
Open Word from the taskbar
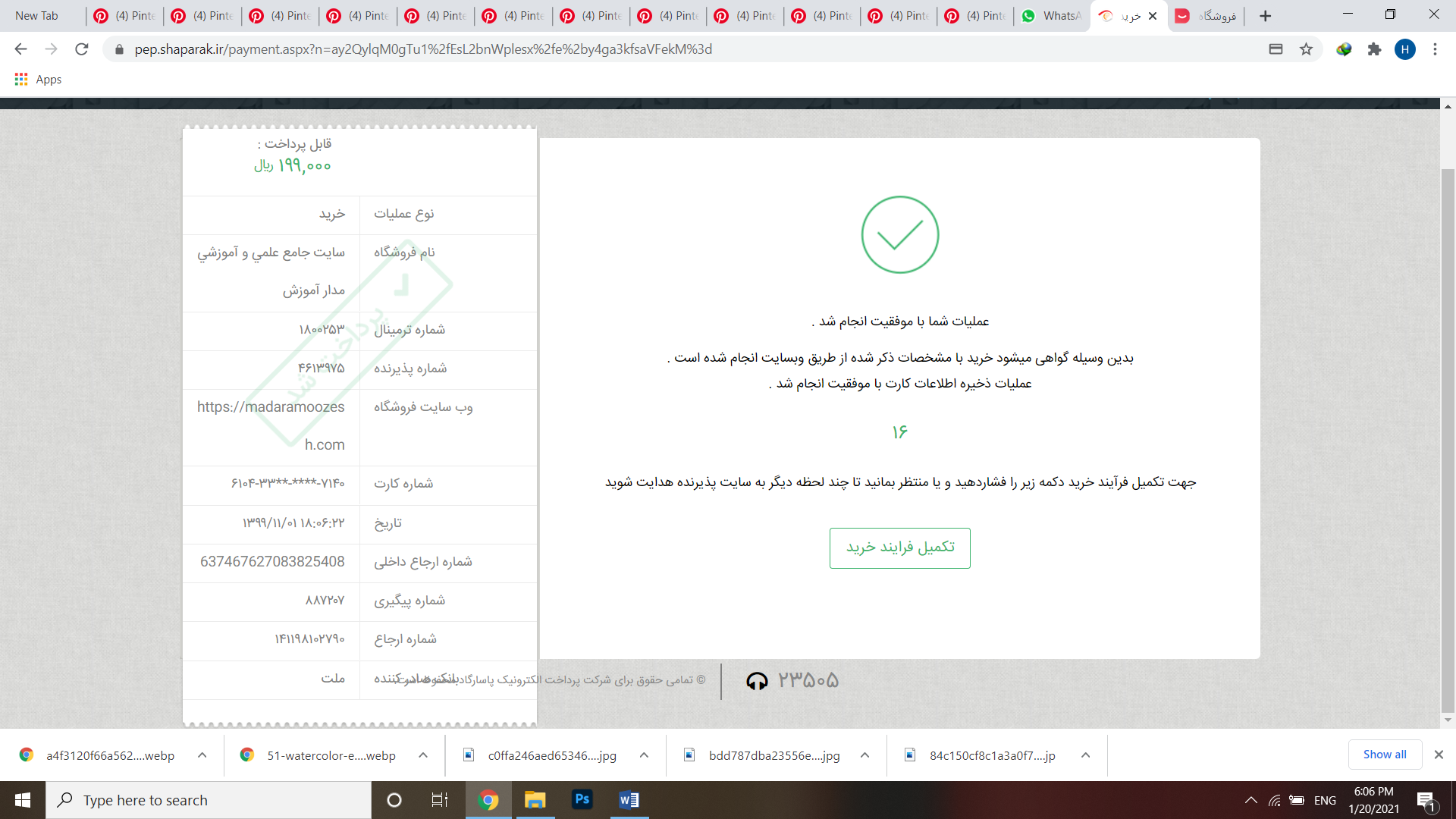pyautogui.click(x=629, y=800)
